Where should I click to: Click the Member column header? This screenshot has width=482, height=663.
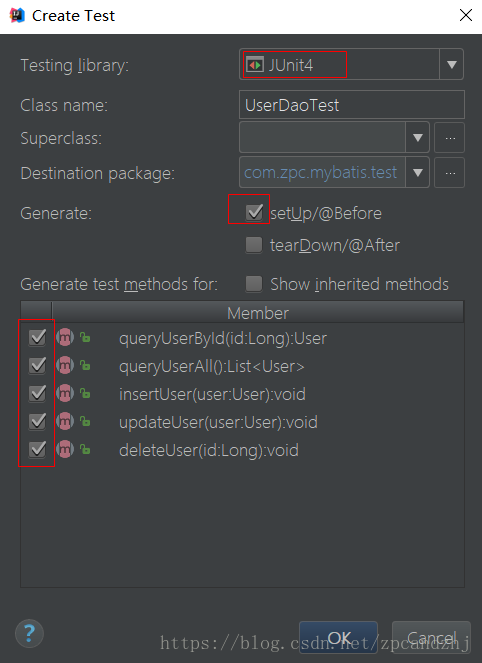tap(258, 313)
